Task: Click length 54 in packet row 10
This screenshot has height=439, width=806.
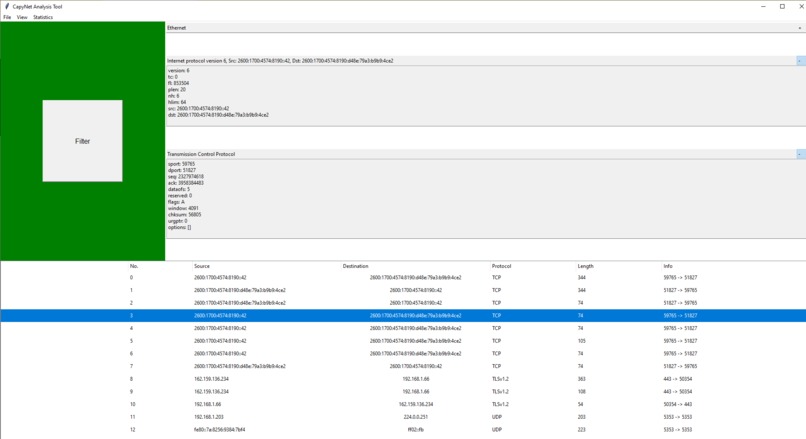Action: point(580,404)
